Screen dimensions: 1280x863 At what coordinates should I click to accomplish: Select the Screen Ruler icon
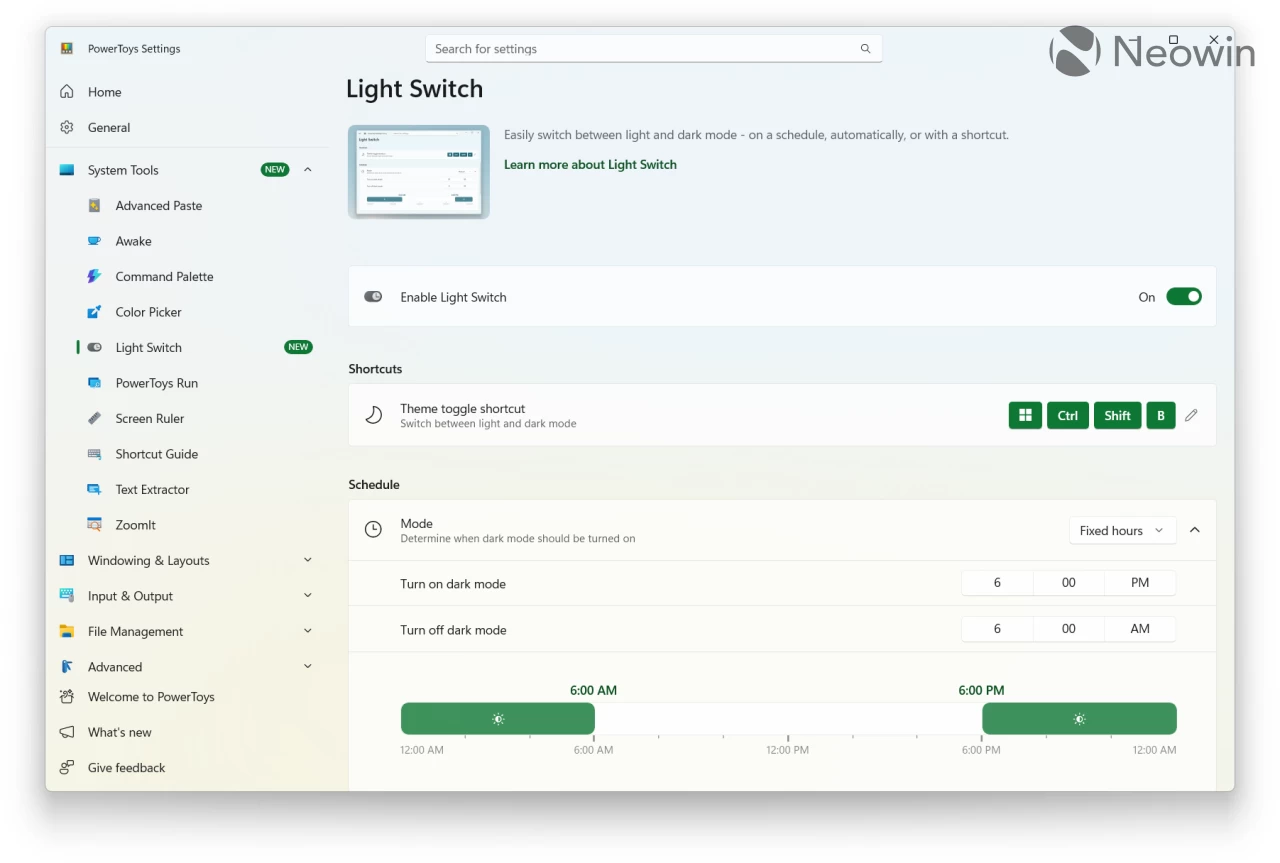click(94, 419)
